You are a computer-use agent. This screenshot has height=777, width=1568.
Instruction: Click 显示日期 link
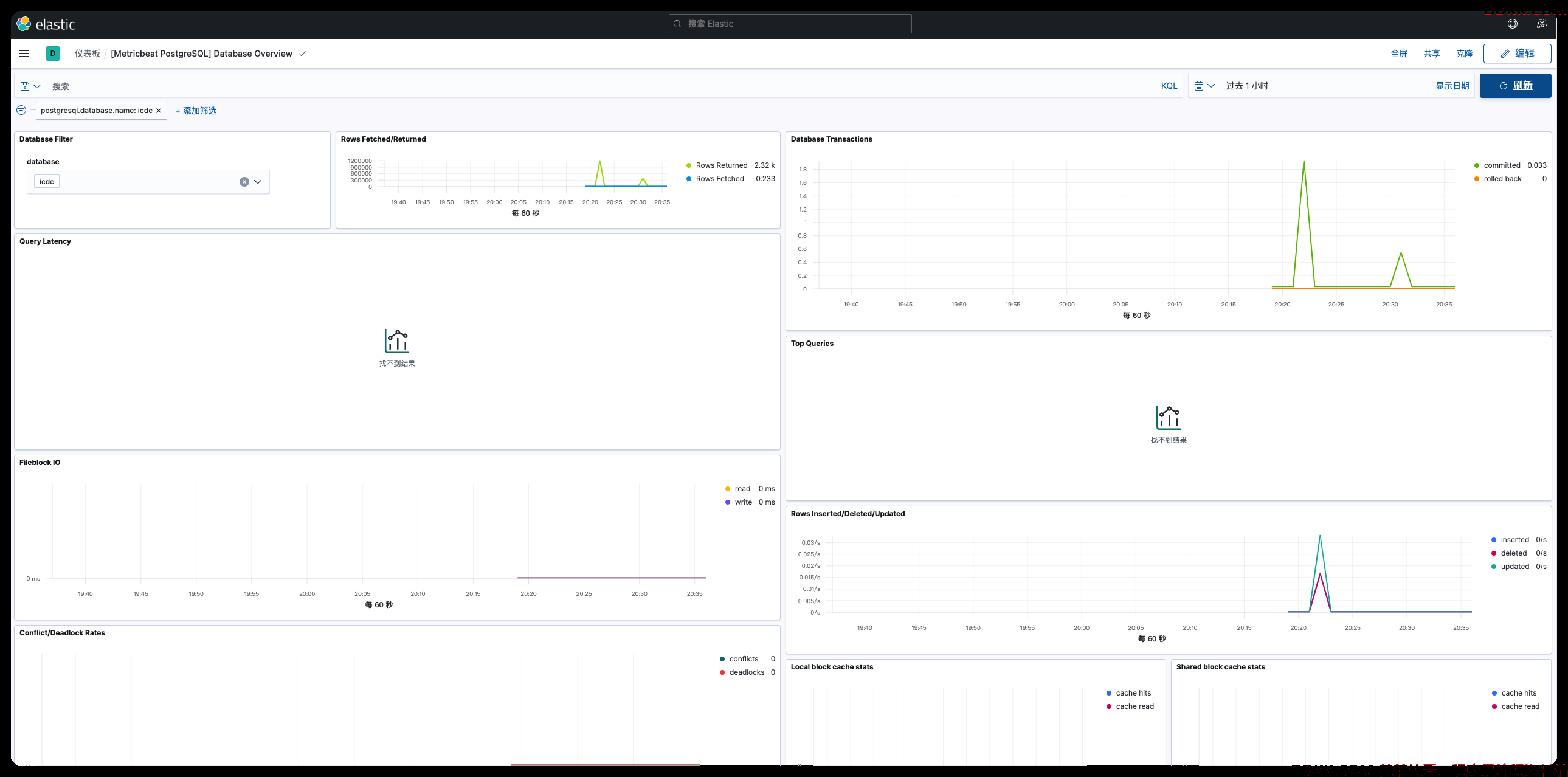click(1452, 86)
